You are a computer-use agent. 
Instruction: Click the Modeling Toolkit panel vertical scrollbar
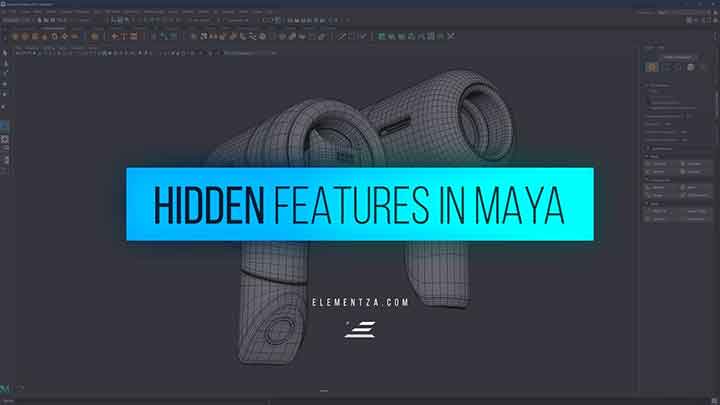pos(716,100)
